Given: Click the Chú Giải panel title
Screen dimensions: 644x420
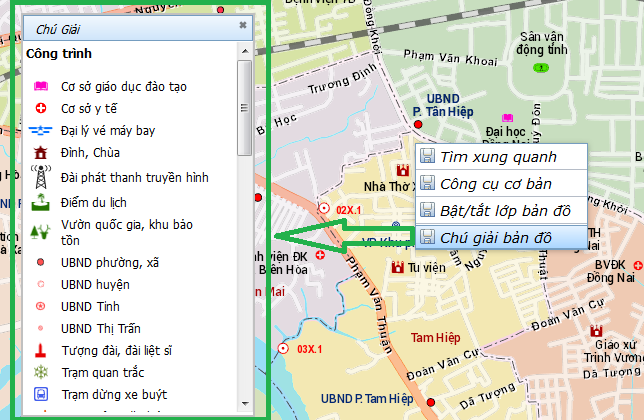Looking at the screenshot, I should pyautogui.click(x=58, y=30).
